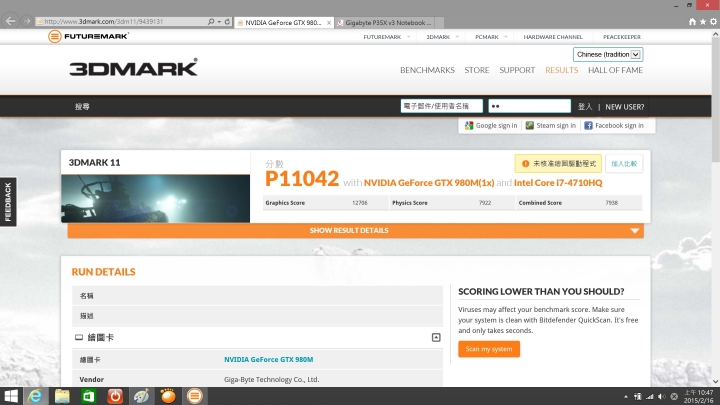
Task: Switch to the Gigabyte P35X v3 Notebook tab
Action: (384, 22)
